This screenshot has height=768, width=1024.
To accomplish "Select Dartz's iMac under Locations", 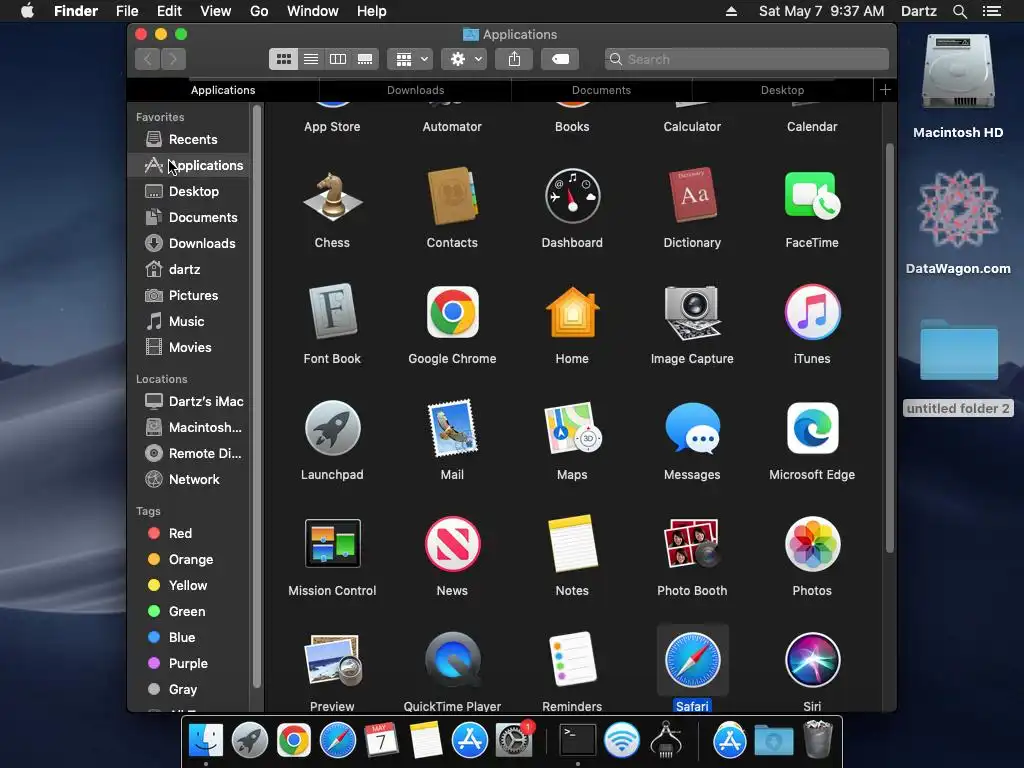I will 189,401.
